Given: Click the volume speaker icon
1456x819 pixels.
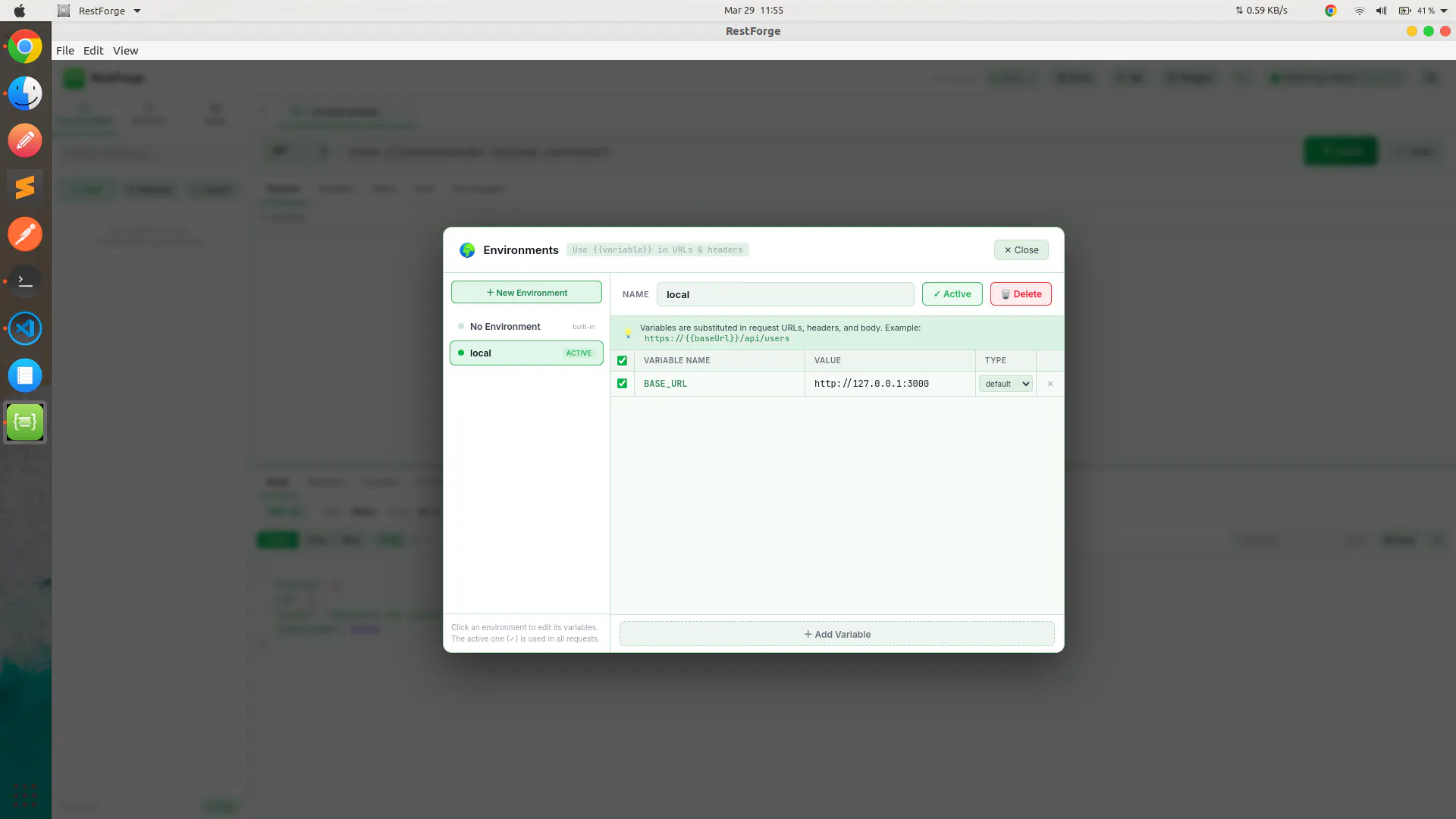Looking at the screenshot, I should point(1381,11).
